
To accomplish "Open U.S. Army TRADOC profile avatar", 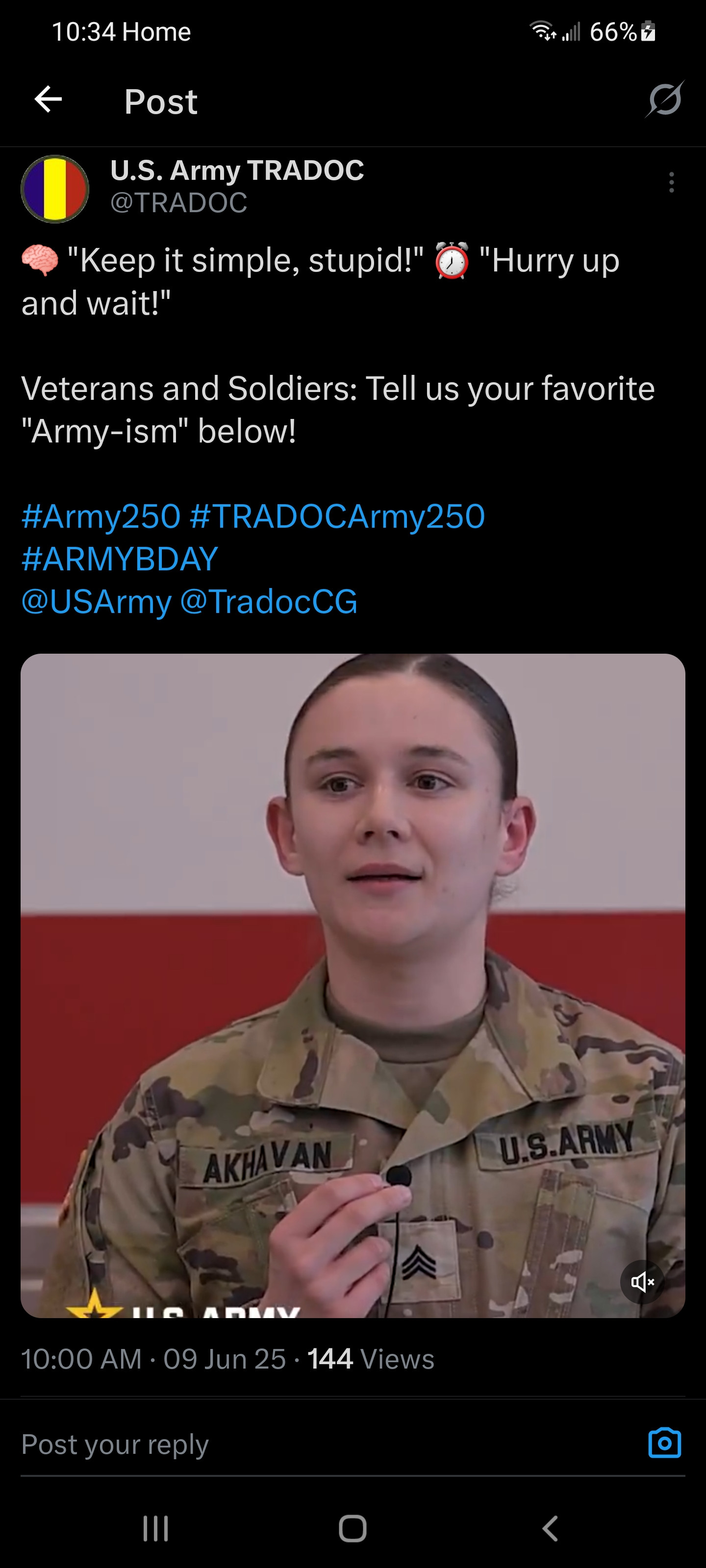I will (x=55, y=189).
